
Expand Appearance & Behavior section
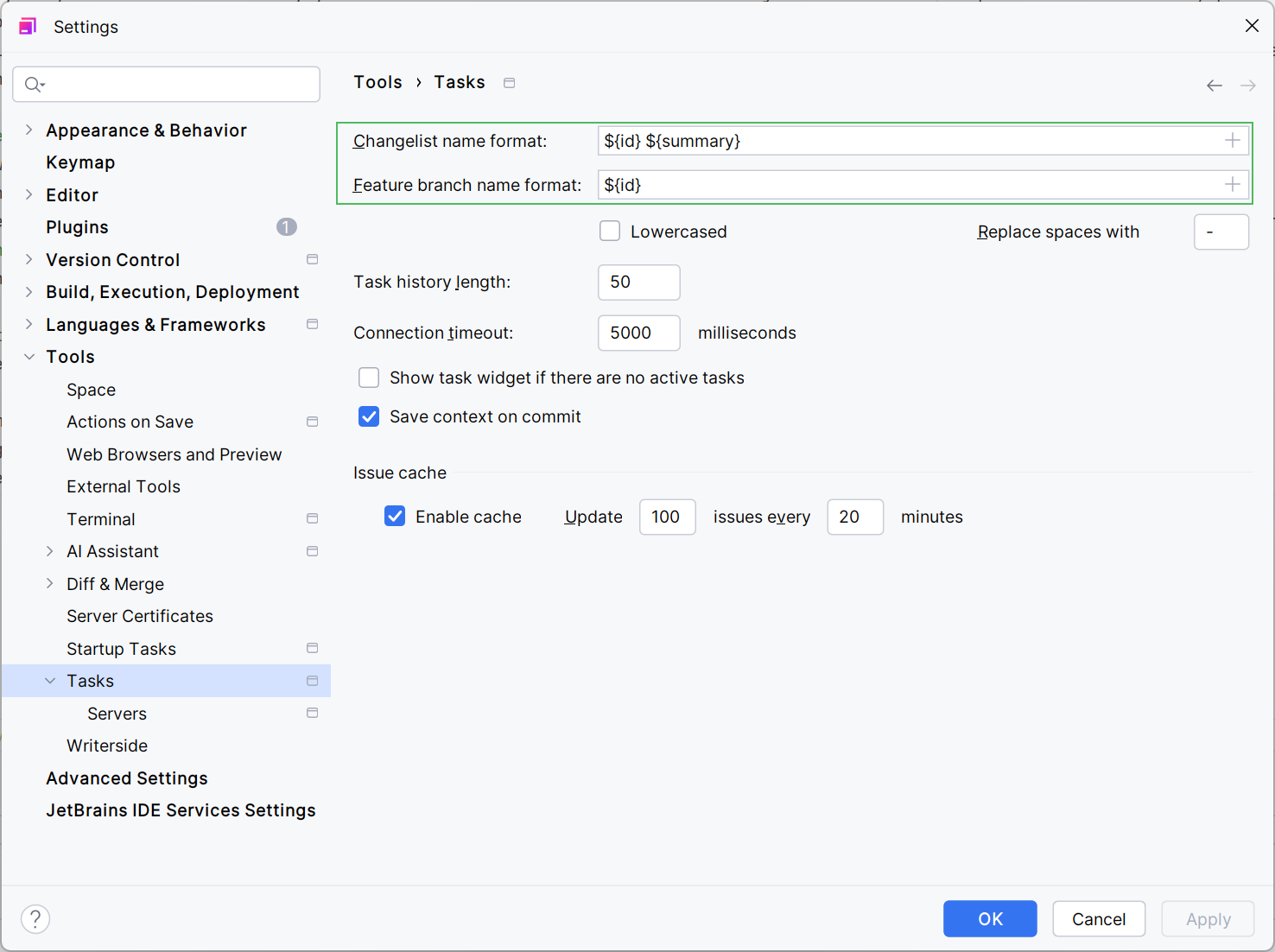pyautogui.click(x=29, y=130)
